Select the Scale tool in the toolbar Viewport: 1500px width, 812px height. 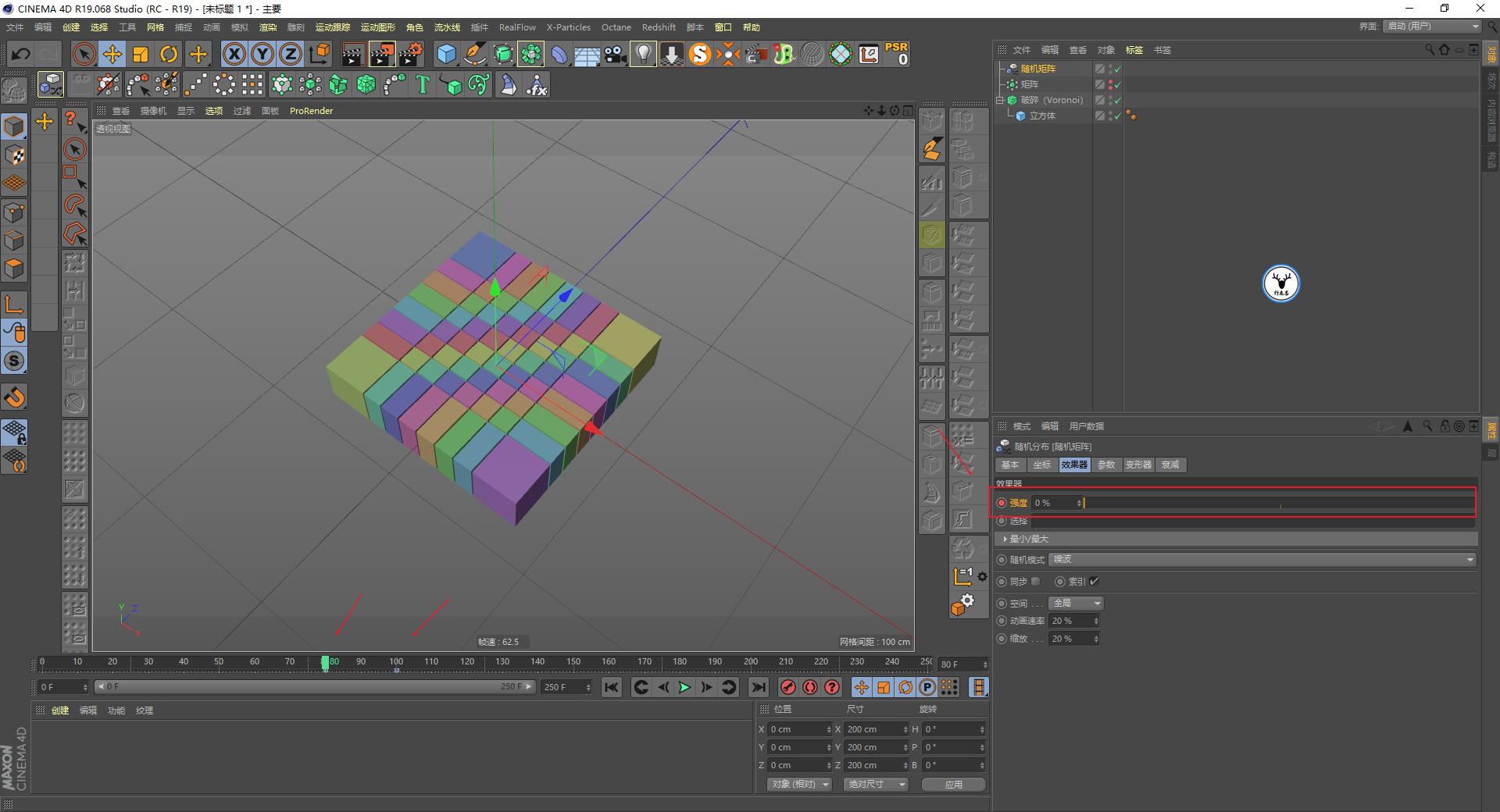click(x=141, y=54)
